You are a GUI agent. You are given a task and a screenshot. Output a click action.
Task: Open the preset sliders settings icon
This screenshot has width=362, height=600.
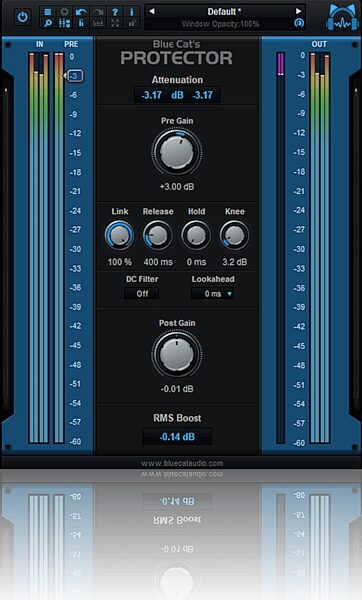point(64,23)
